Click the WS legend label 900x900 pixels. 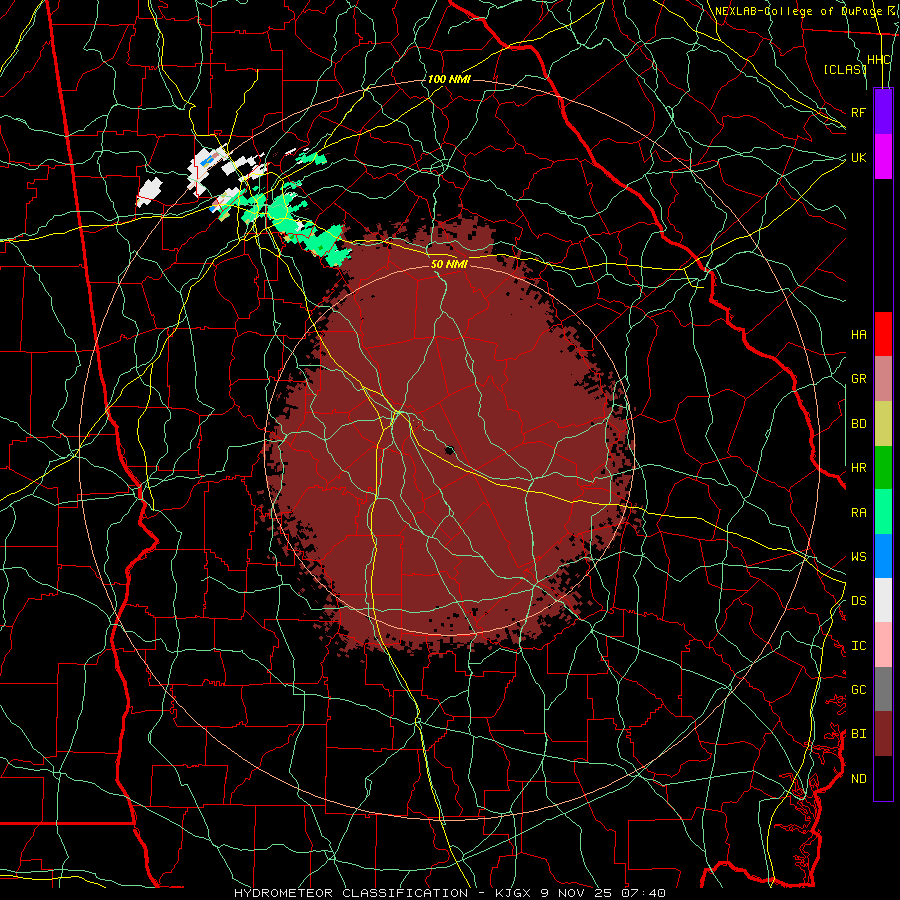[859, 557]
